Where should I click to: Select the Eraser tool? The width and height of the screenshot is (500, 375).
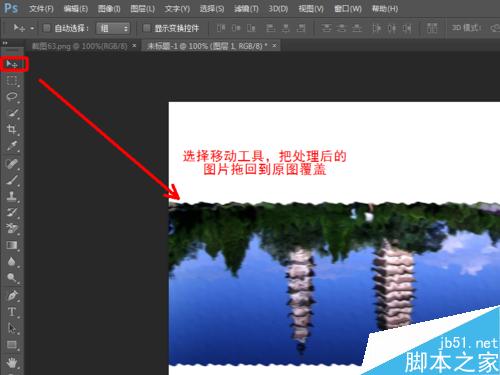12,228
